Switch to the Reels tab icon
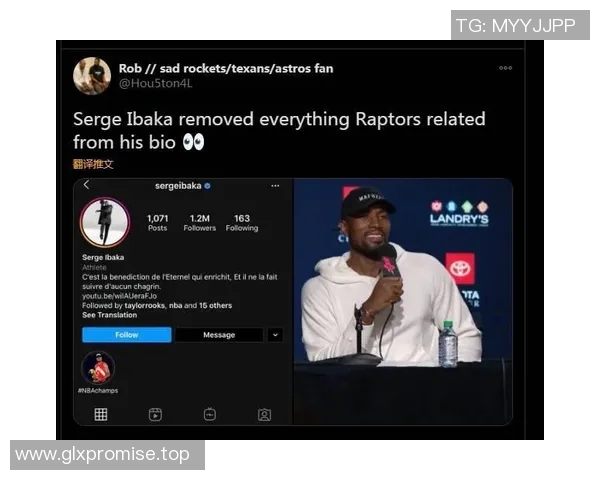Screen dimensions: 600x480 tap(155, 415)
